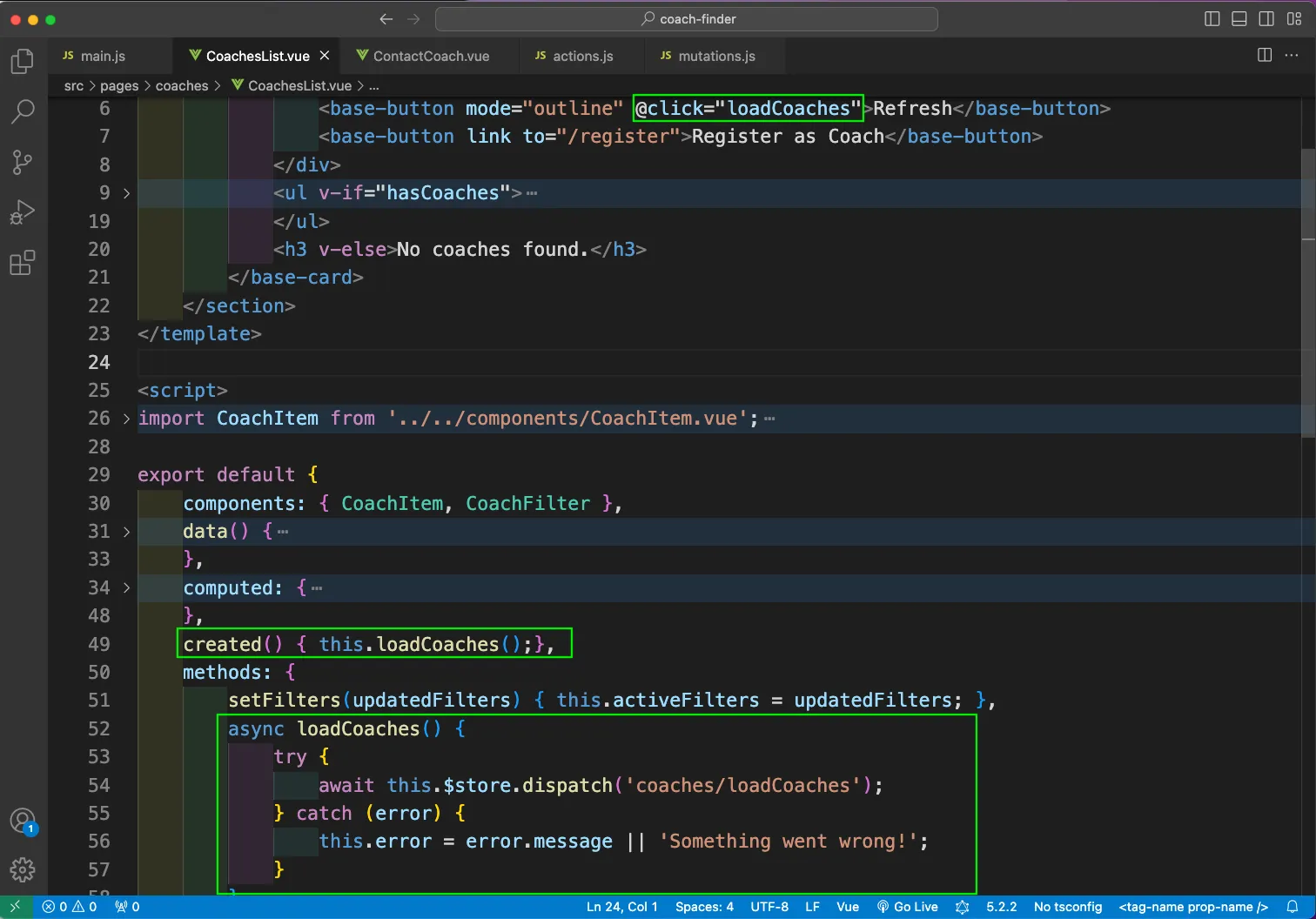Close the CoachesList.vue tab
Screen dimensions: 1316x919
[325, 56]
